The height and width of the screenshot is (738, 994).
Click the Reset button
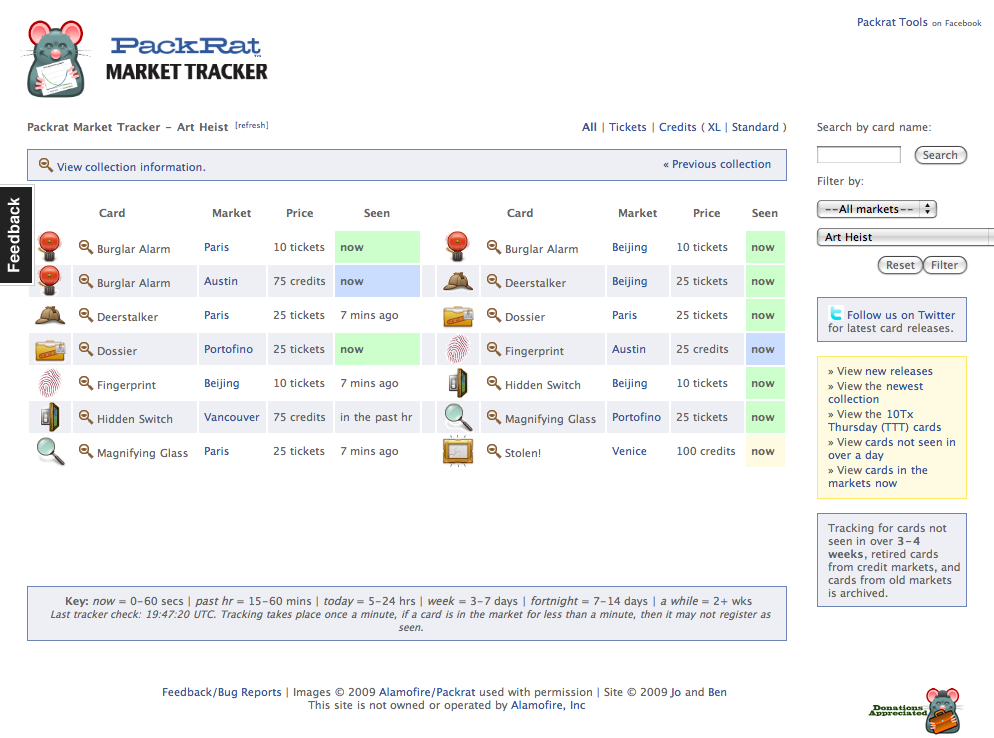coord(900,265)
